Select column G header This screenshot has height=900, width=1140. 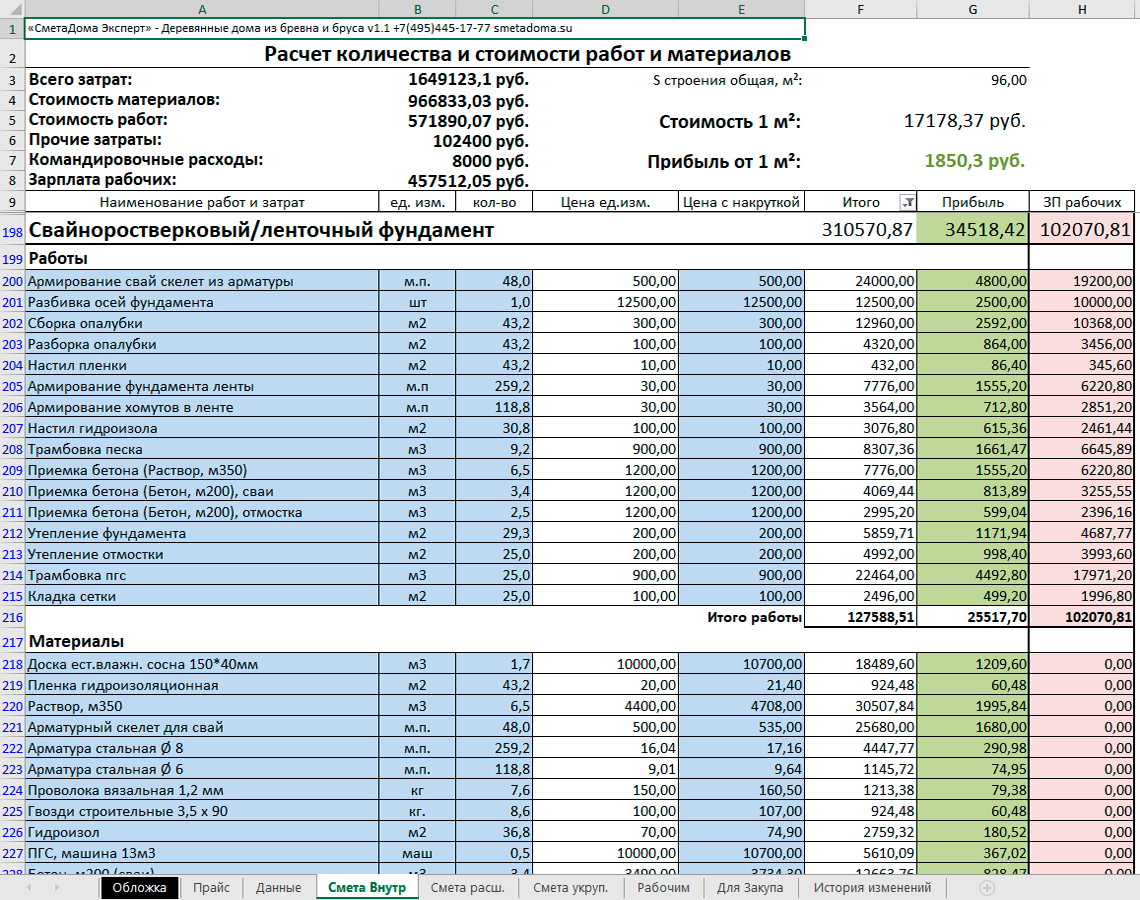973,8
